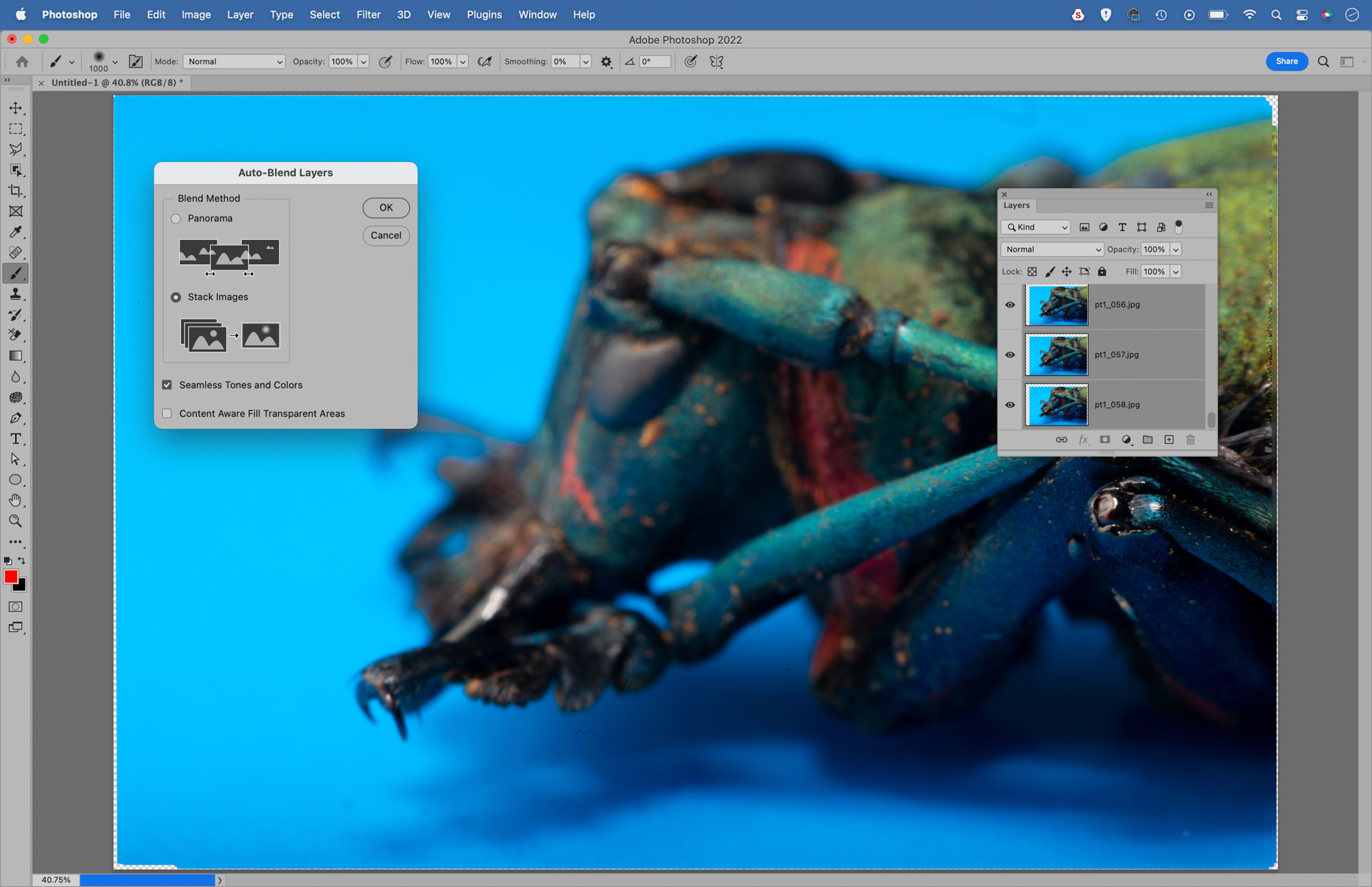Screen dimensions: 1372x887
Task: Open smoothing options gear
Action: click(606, 62)
